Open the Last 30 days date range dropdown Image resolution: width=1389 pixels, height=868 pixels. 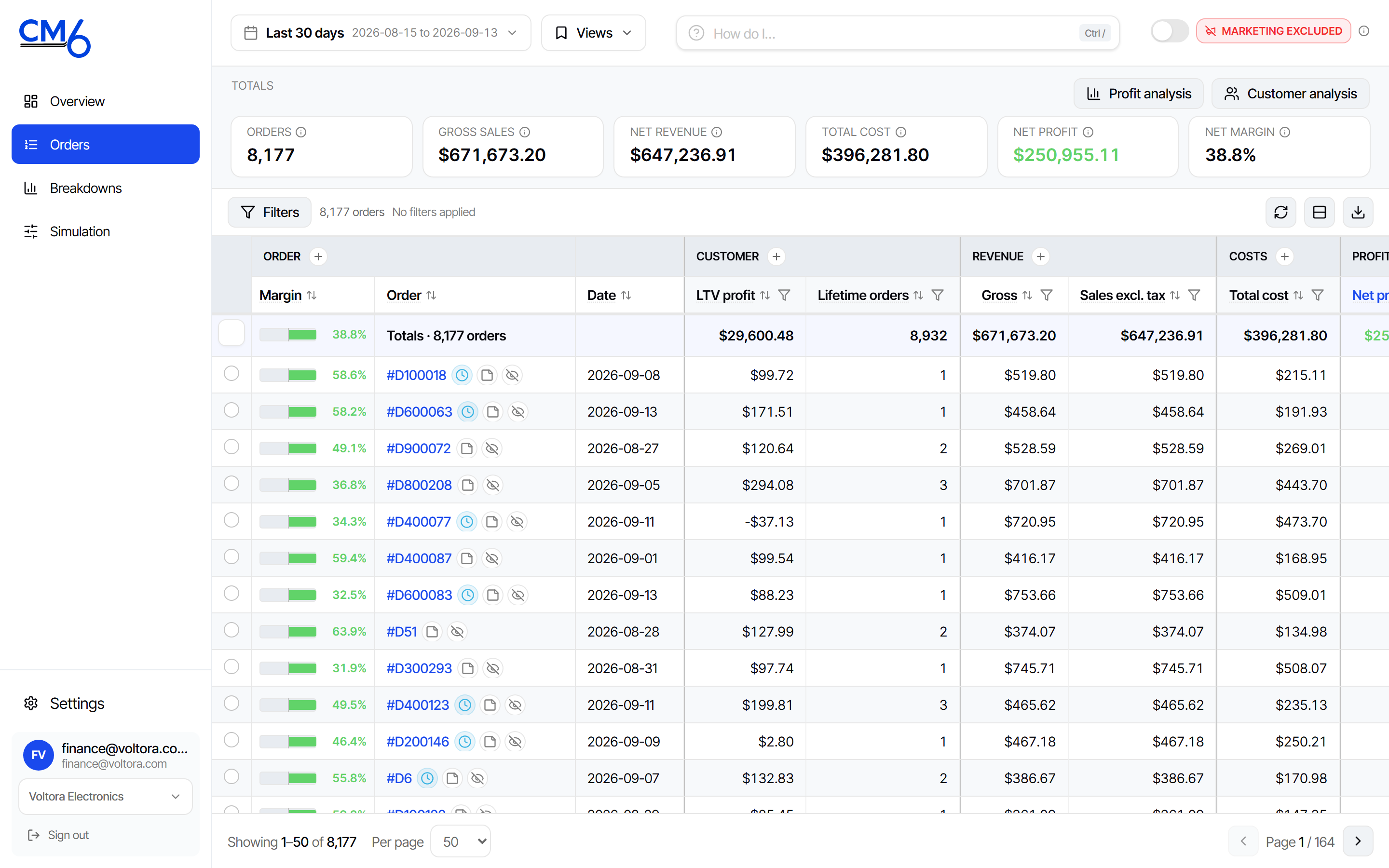coord(381,33)
